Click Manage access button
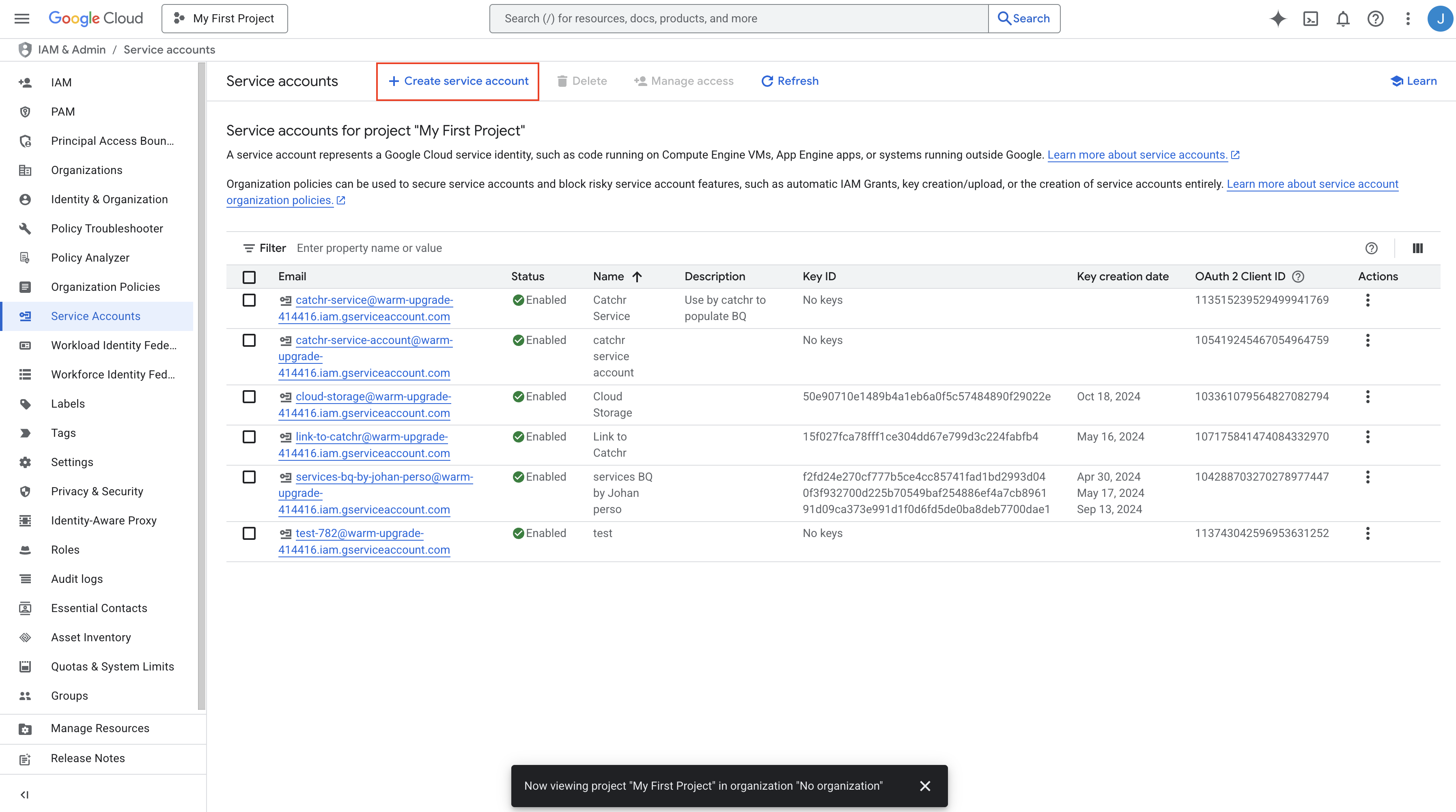The image size is (1456, 812). (x=683, y=81)
